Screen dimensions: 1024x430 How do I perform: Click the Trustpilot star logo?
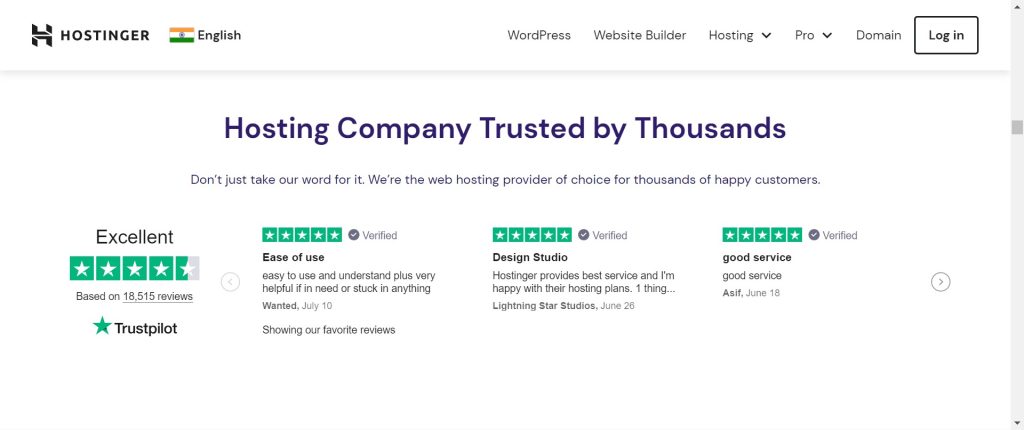tap(102, 326)
